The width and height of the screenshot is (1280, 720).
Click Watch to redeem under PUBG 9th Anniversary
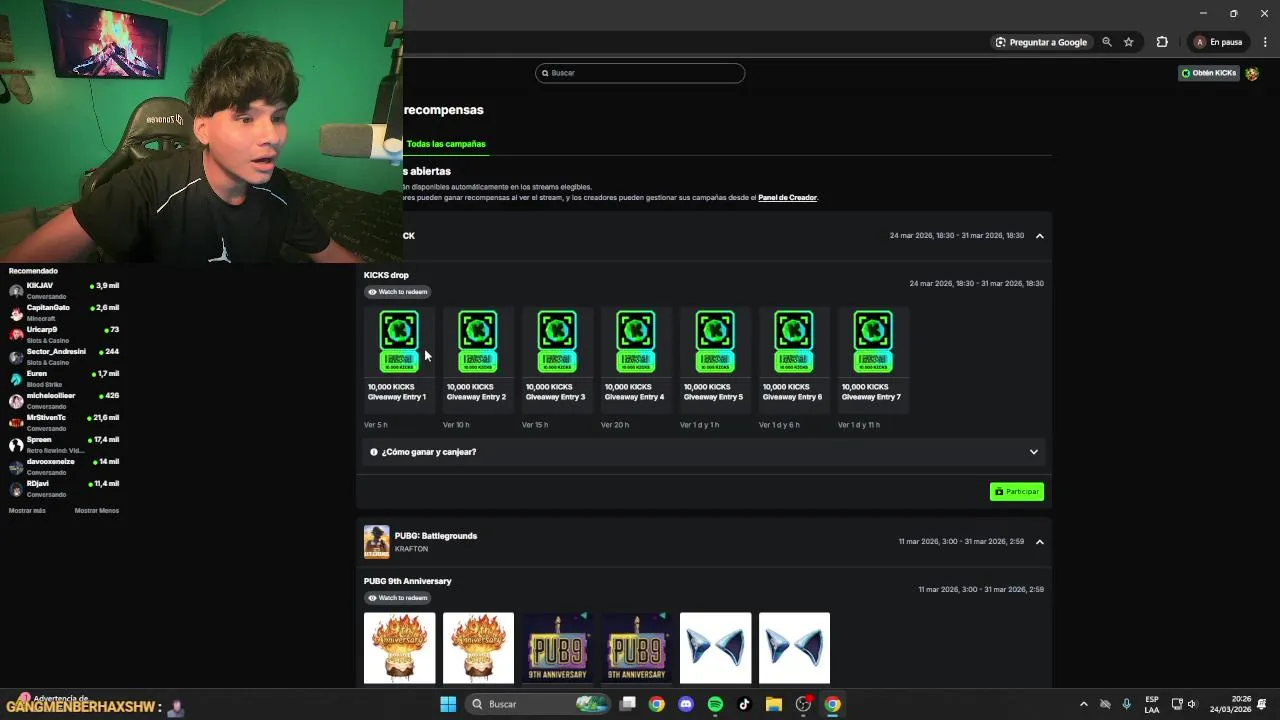(x=398, y=598)
